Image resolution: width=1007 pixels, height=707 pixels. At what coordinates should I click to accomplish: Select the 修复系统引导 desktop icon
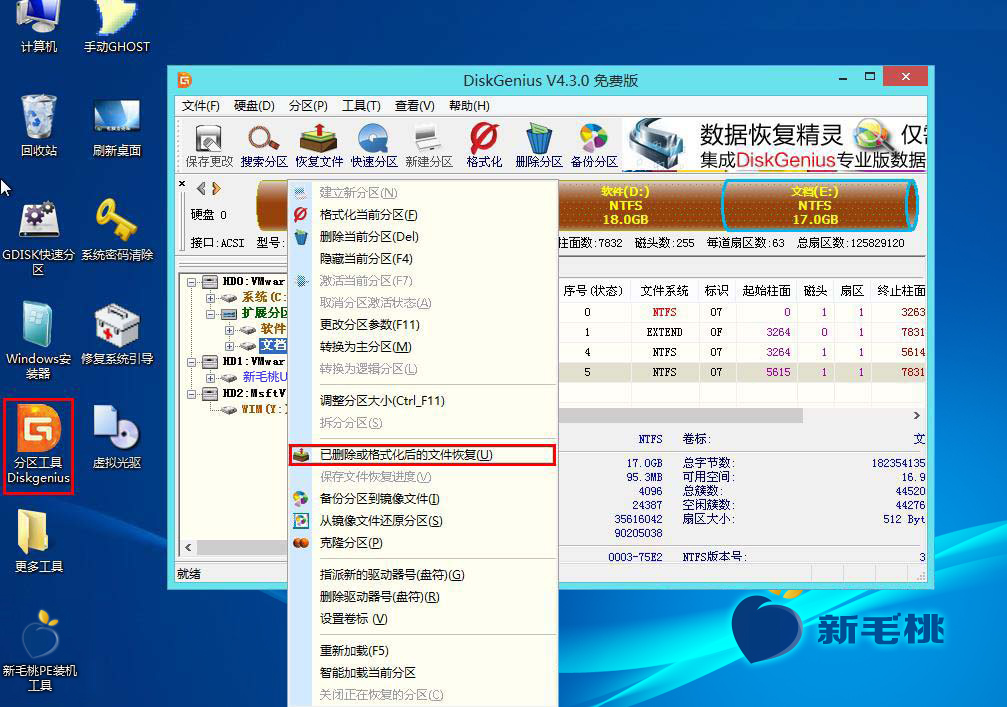pos(117,334)
